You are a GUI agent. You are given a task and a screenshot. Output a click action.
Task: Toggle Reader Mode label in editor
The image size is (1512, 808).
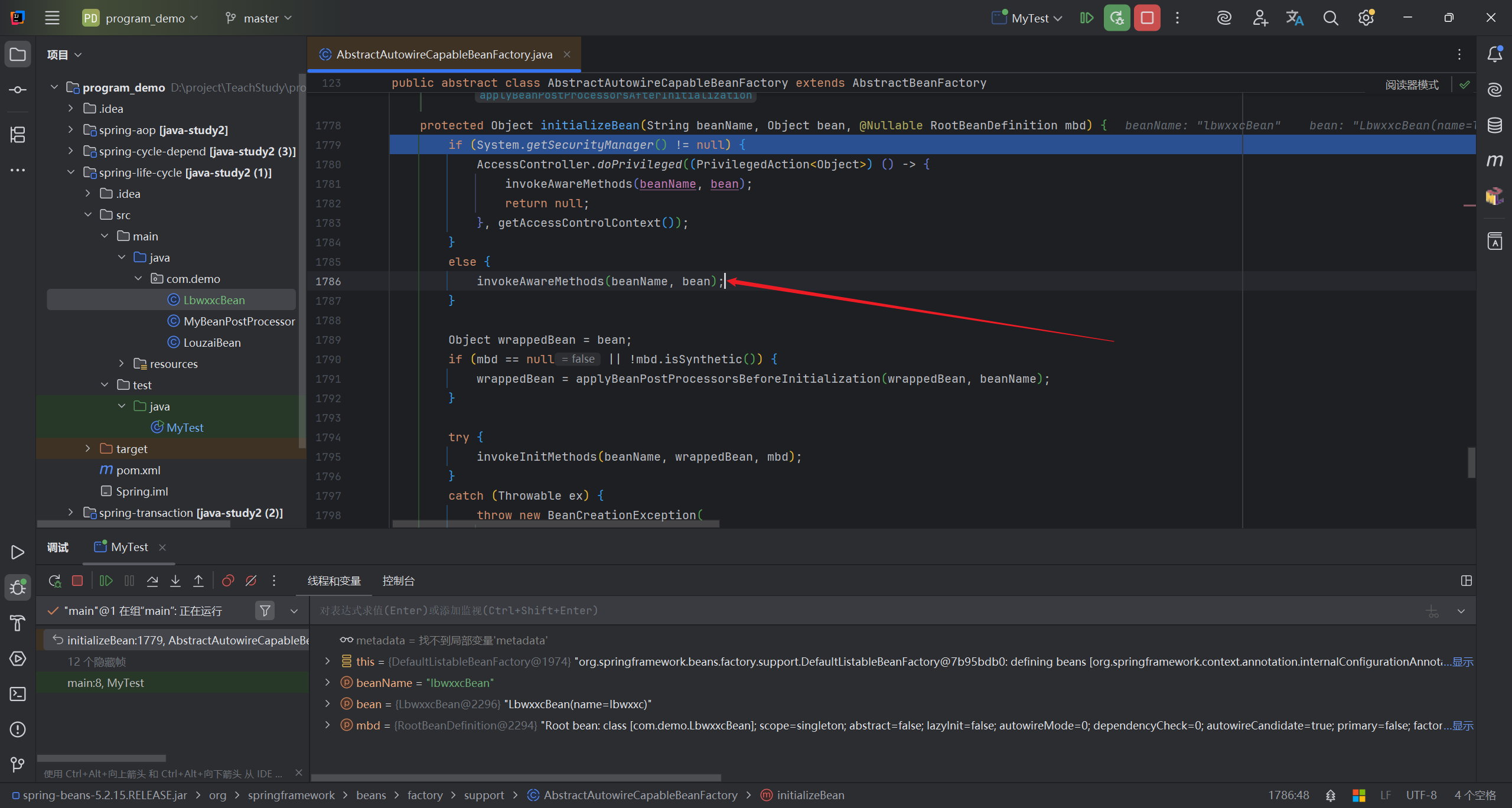[1412, 84]
